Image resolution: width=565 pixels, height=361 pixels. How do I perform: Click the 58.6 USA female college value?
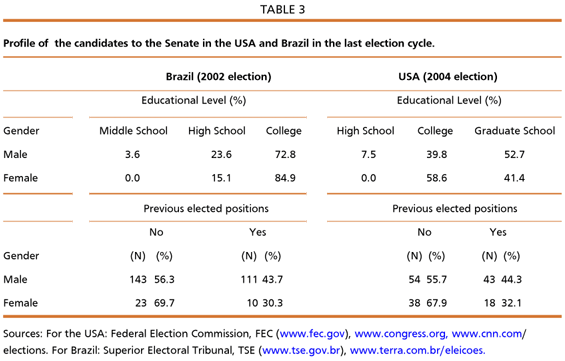point(436,178)
